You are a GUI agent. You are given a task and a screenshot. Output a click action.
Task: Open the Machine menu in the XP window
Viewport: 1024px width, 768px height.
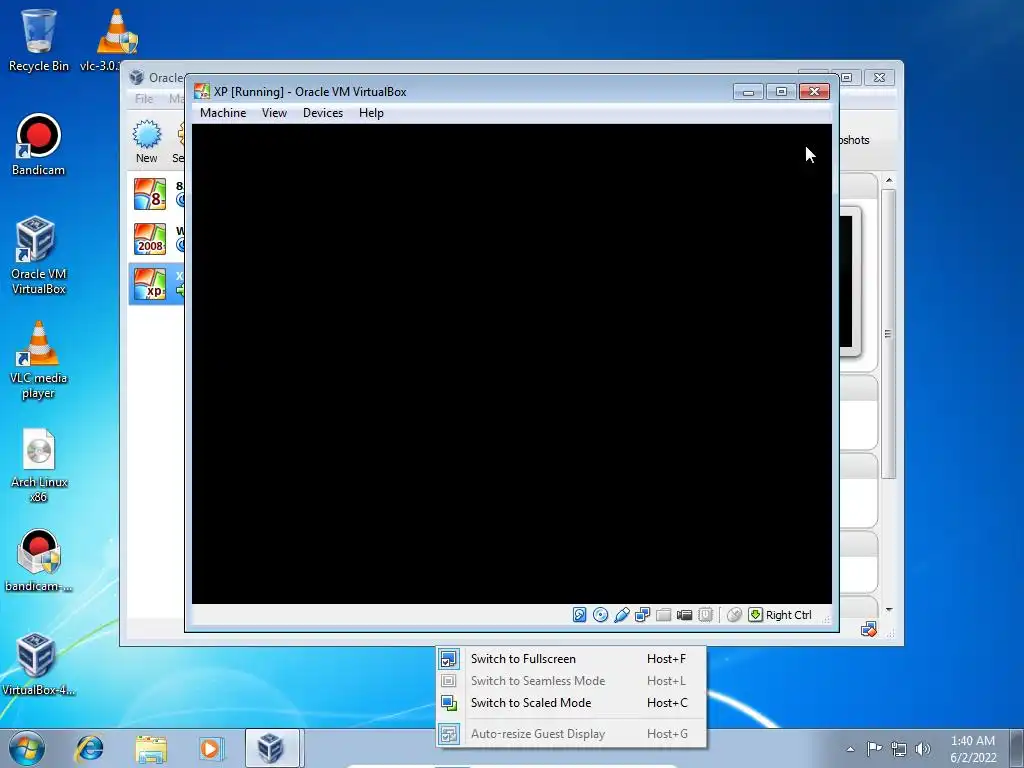(223, 113)
